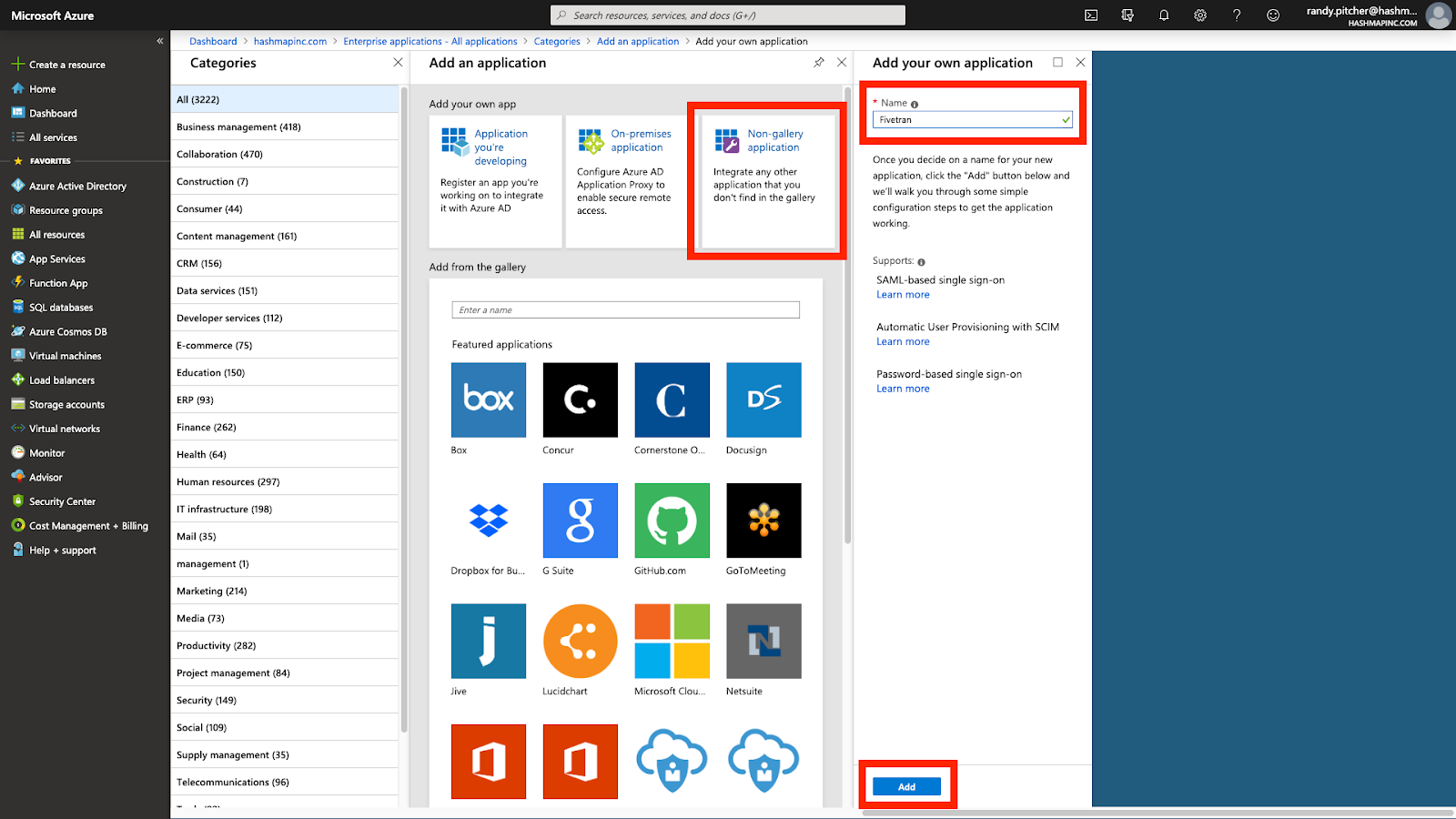The image size is (1456, 819).
Task: Open Learn more under Automatic User Provisioning
Action: pos(903,342)
